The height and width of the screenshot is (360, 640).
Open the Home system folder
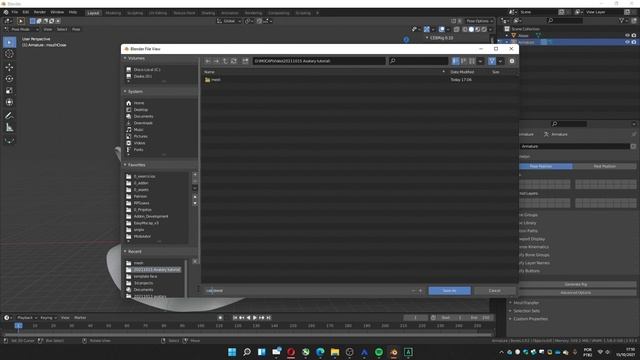tap(139, 103)
